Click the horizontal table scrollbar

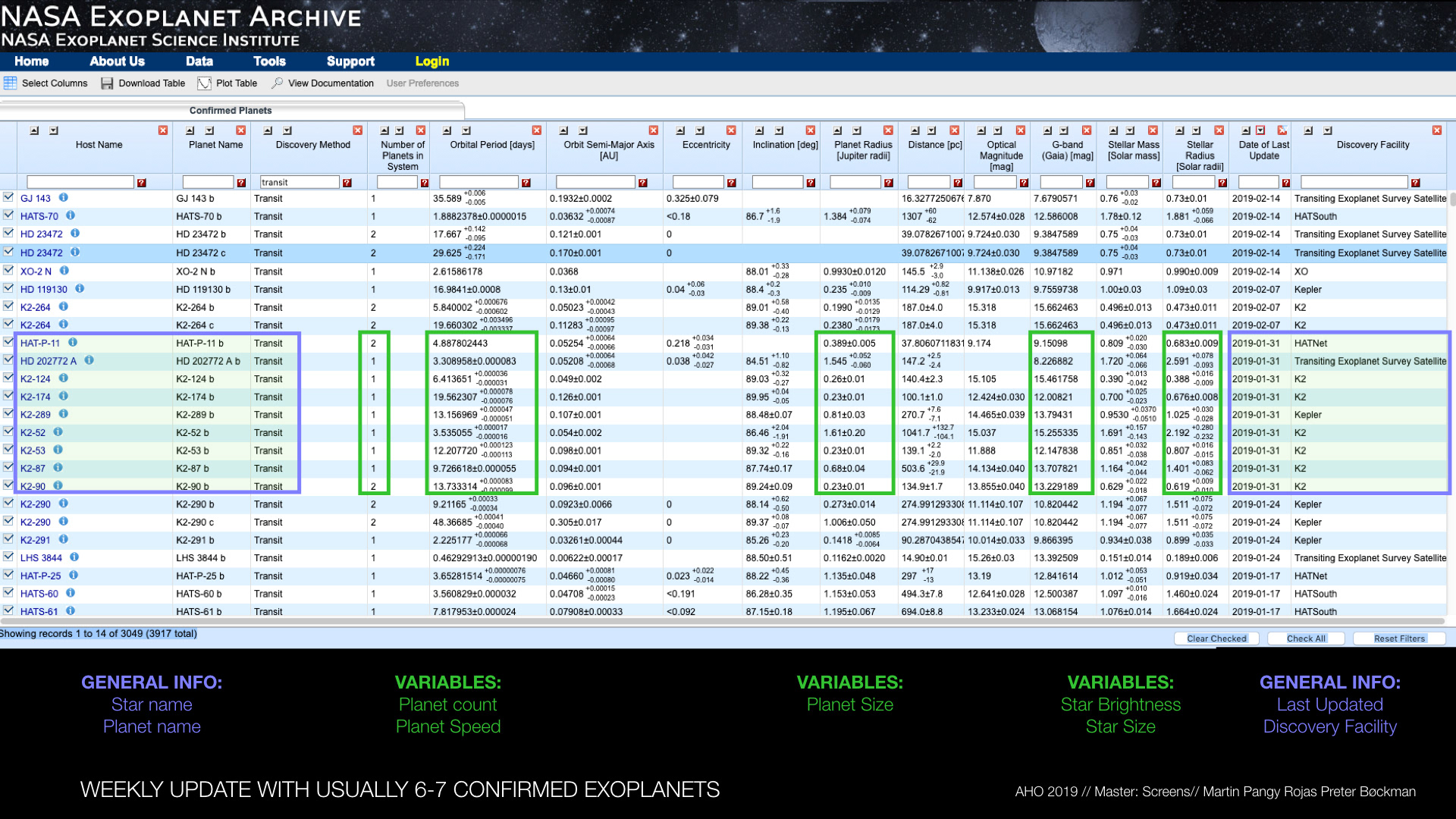[x=723, y=622]
